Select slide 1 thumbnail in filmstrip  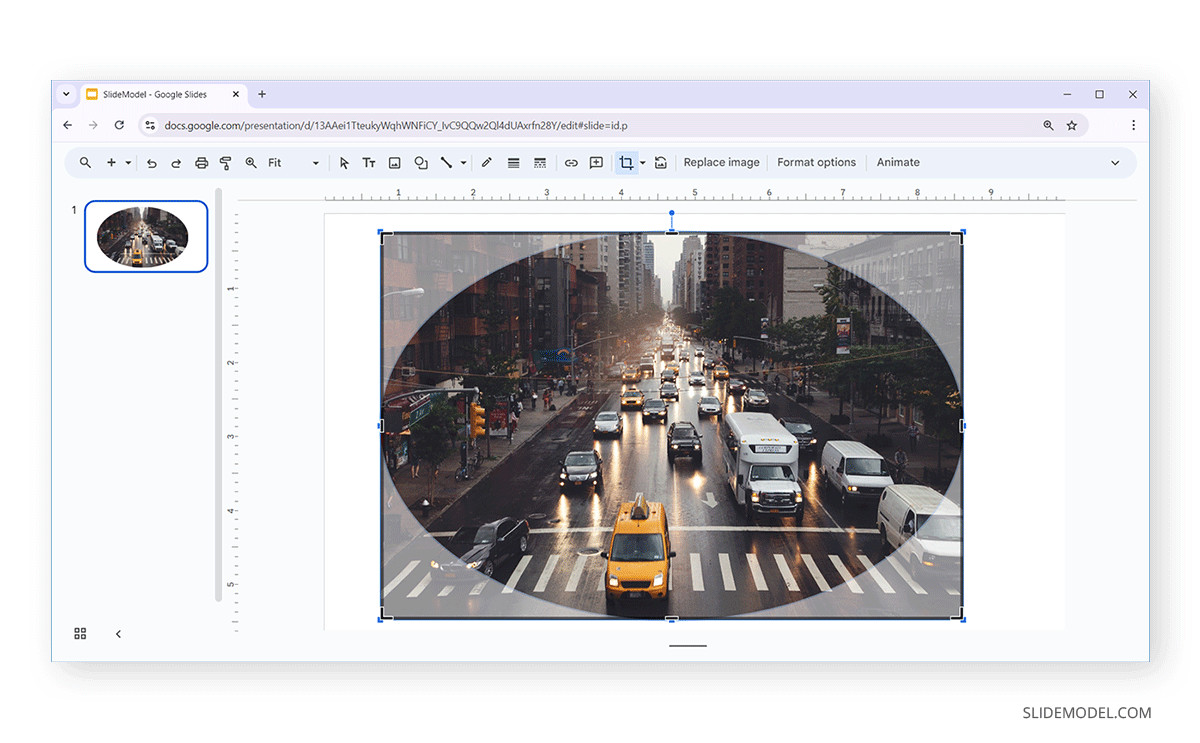click(x=146, y=236)
